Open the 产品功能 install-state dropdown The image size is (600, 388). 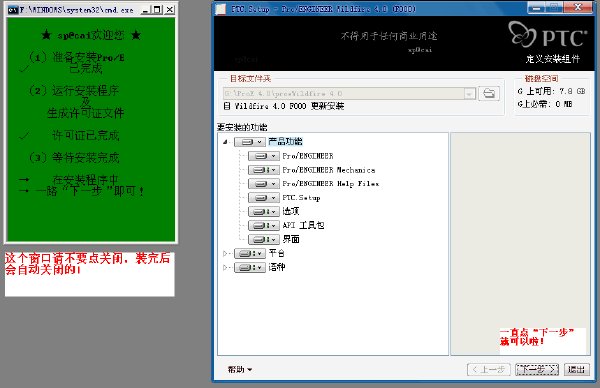(249, 142)
